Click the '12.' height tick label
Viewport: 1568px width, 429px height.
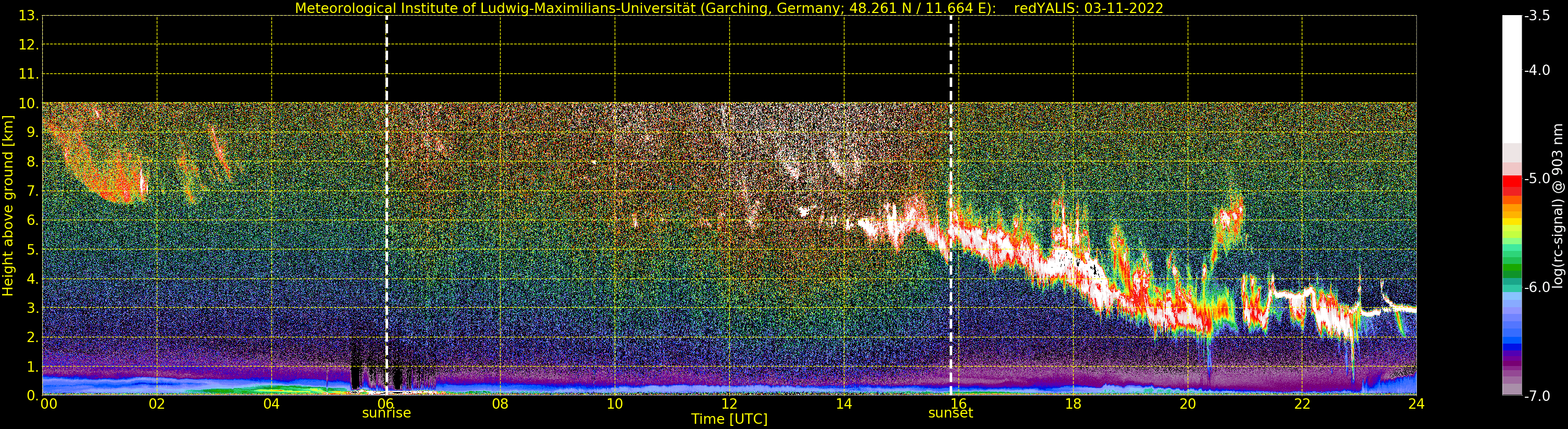pyautogui.click(x=29, y=44)
